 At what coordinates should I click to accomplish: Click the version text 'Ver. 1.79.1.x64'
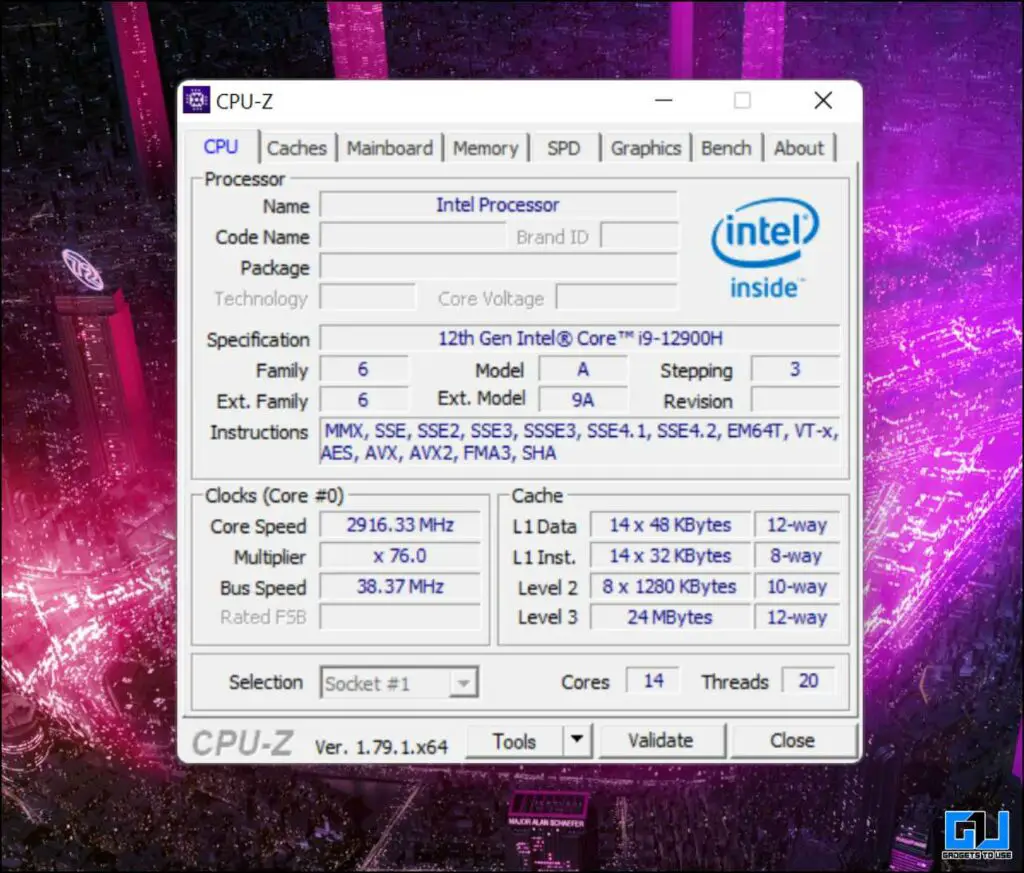(x=381, y=746)
